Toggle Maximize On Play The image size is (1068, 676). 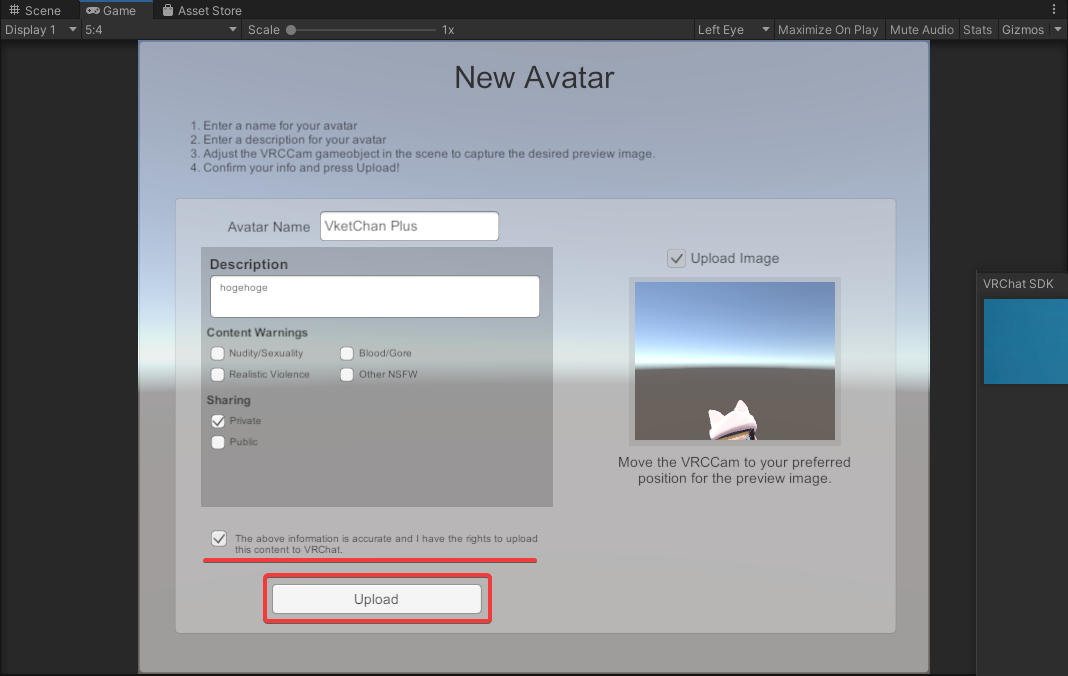tap(827, 30)
